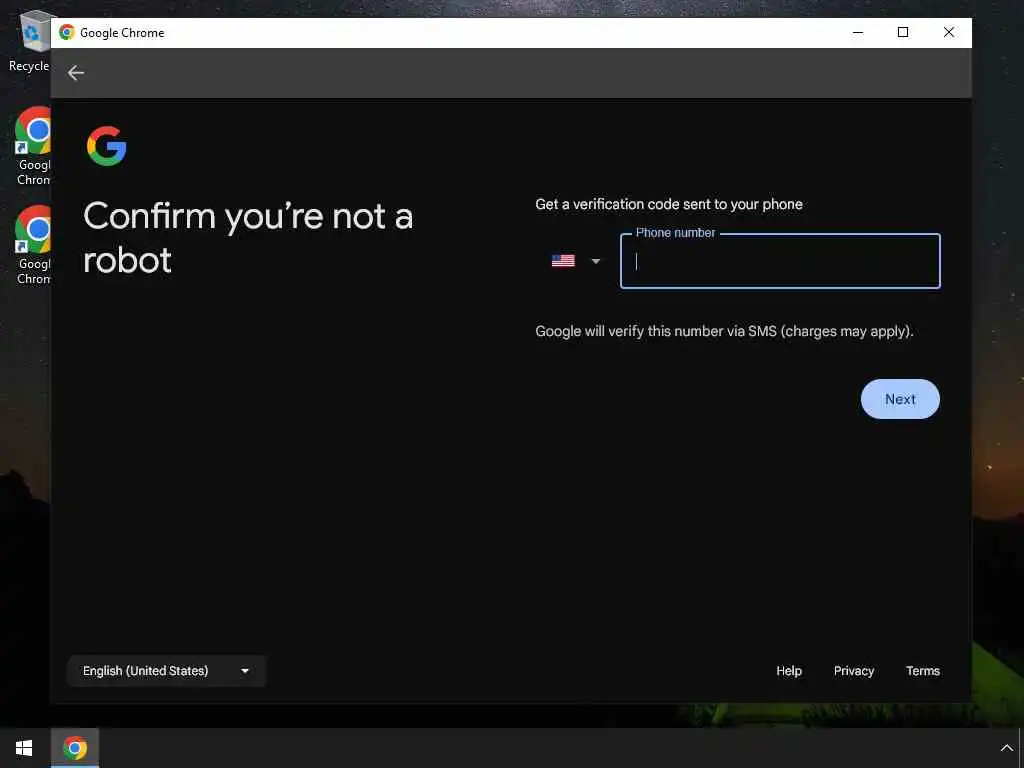Image resolution: width=1024 pixels, height=768 pixels.
Task: Open the Terms link
Action: (x=923, y=671)
